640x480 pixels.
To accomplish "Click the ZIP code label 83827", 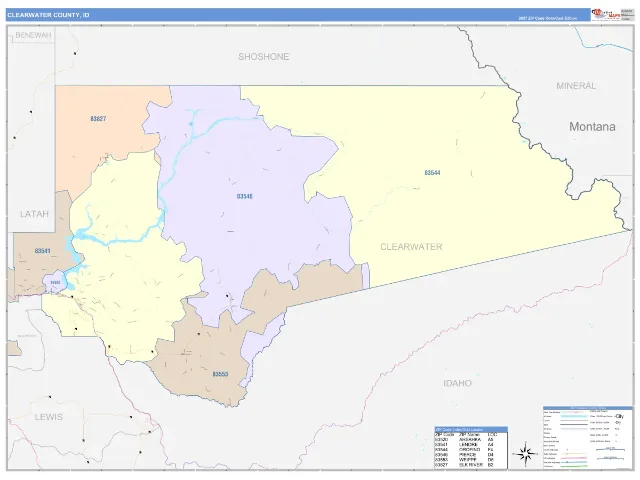I will point(98,119).
